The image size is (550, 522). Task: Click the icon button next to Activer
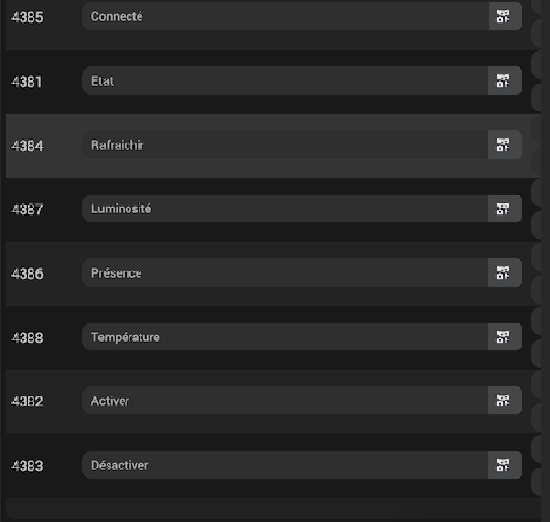click(x=505, y=400)
